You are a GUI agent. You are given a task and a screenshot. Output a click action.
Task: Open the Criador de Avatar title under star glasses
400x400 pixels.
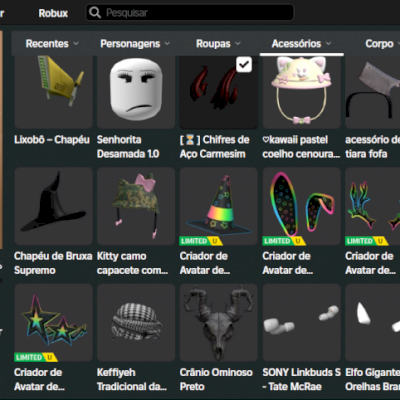39,379
